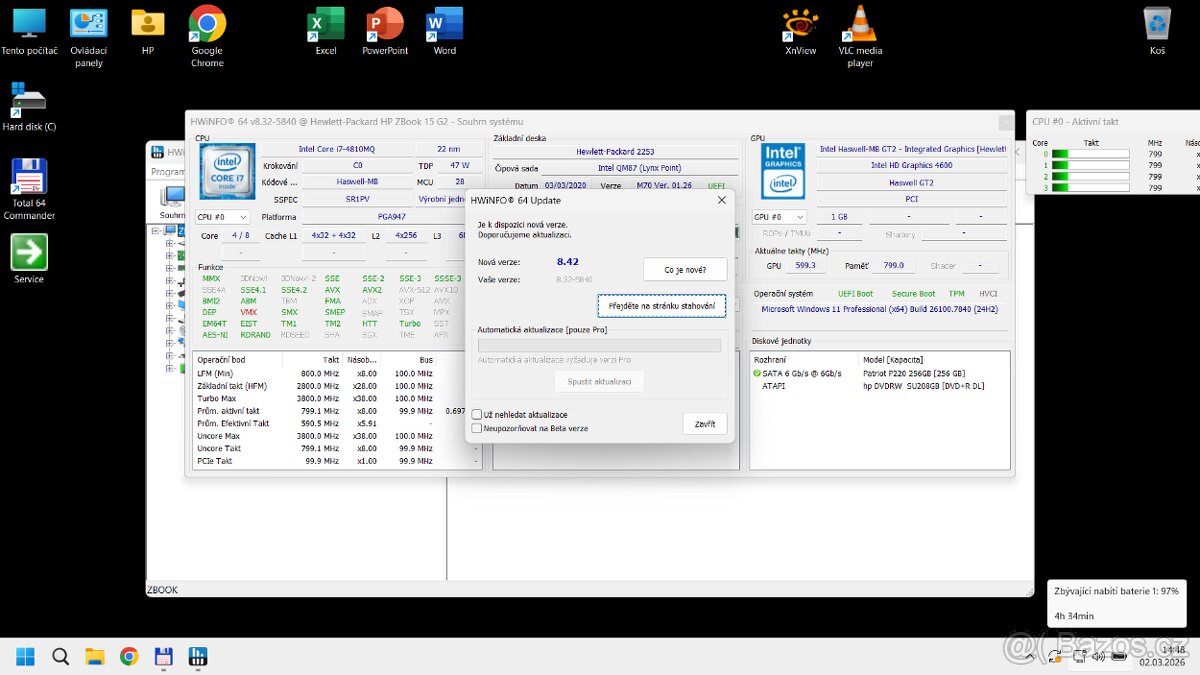Click the Intel Graphics GPU logo
Viewport: 1200px width, 675px height.
pyautogui.click(x=783, y=171)
